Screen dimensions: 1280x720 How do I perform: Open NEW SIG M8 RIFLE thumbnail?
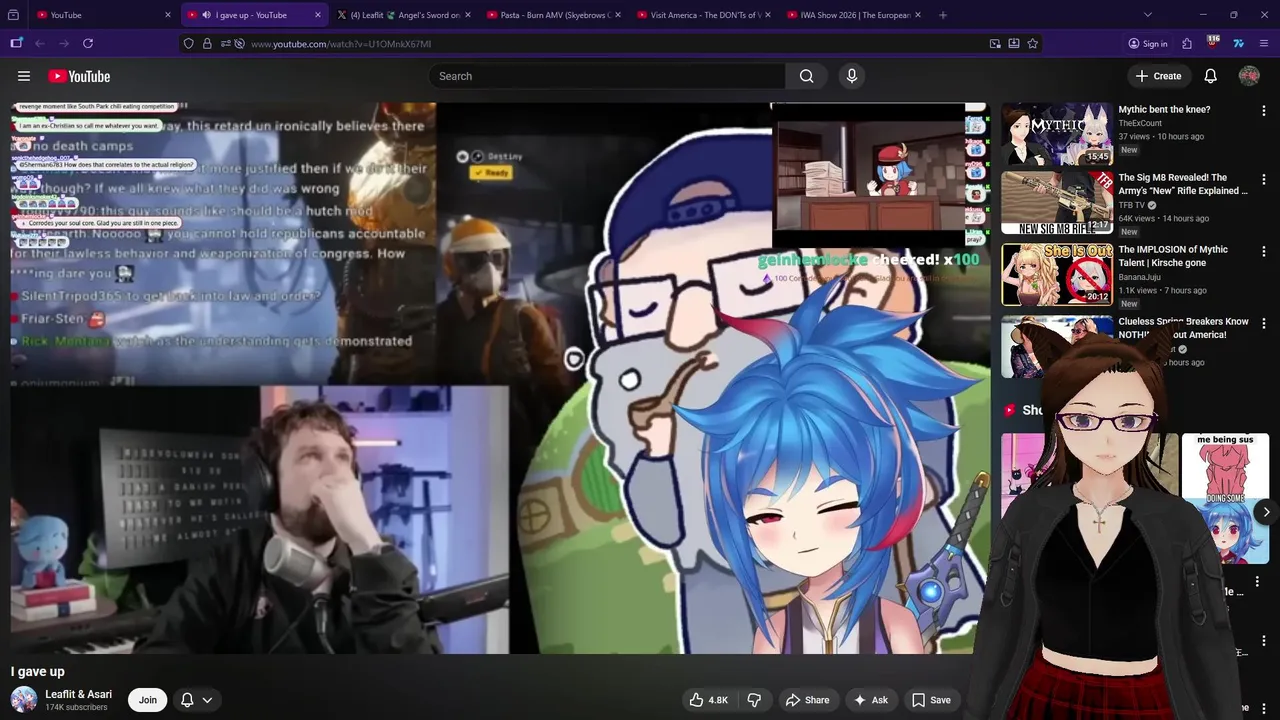click(1057, 203)
